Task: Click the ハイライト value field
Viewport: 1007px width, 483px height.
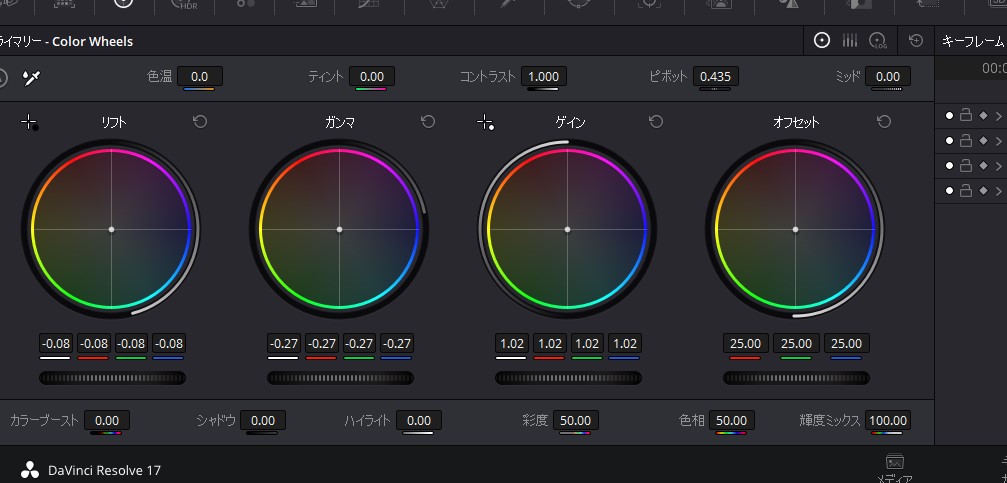Action: (x=419, y=421)
